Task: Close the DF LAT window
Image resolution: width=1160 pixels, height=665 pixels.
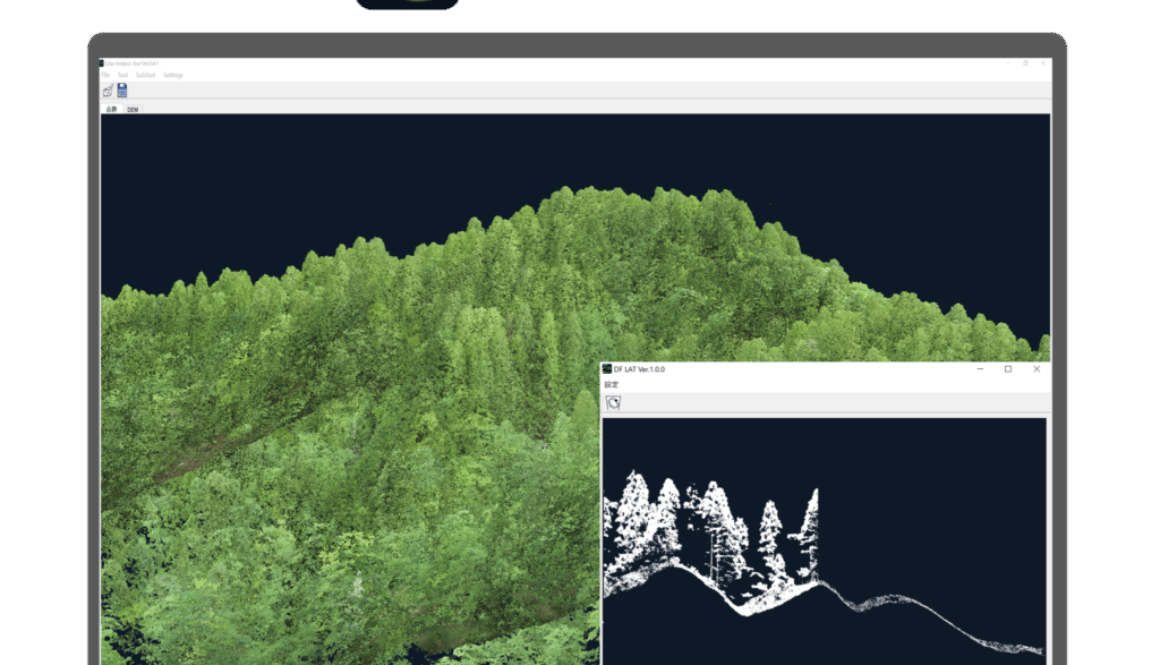Action: tap(1036, 369)
